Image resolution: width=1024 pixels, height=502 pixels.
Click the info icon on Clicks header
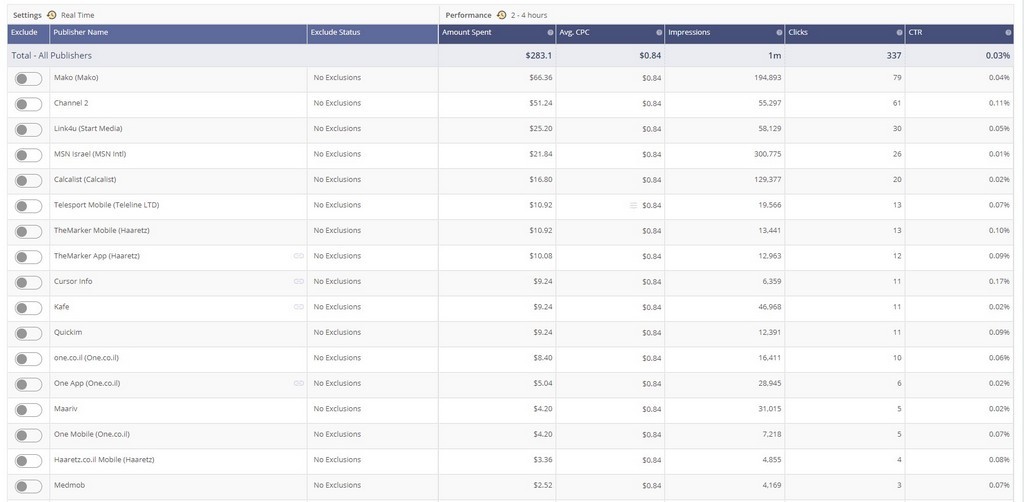(x=899, y=33)
